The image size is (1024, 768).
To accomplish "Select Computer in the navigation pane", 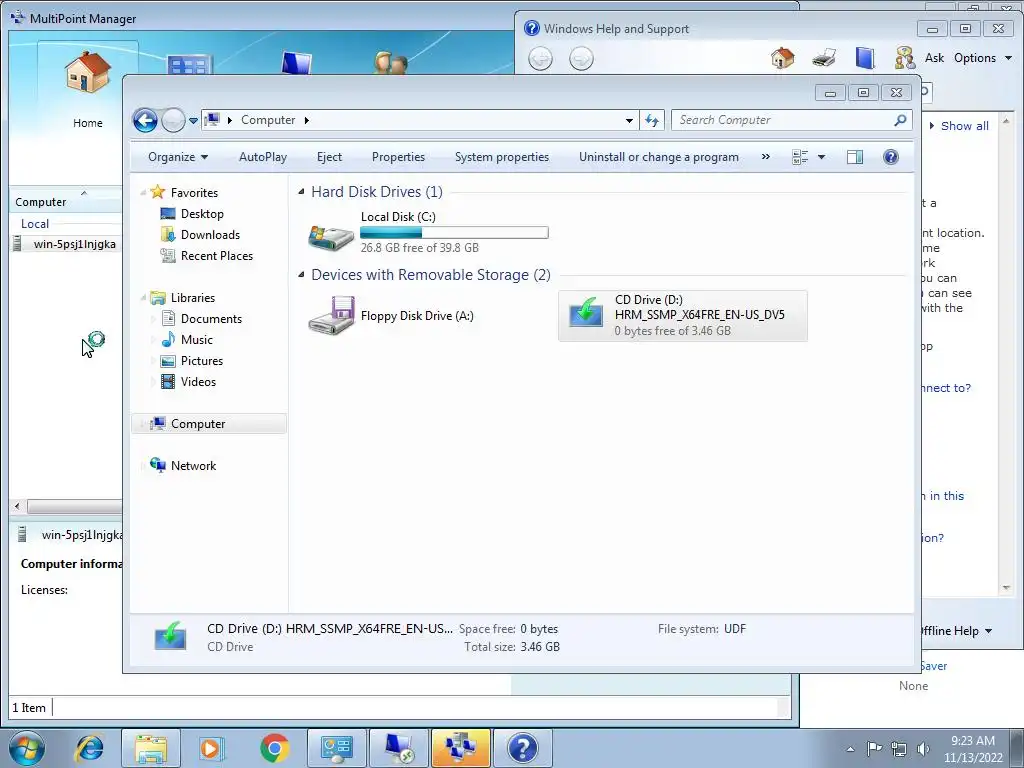I will [x=198, y=424].
